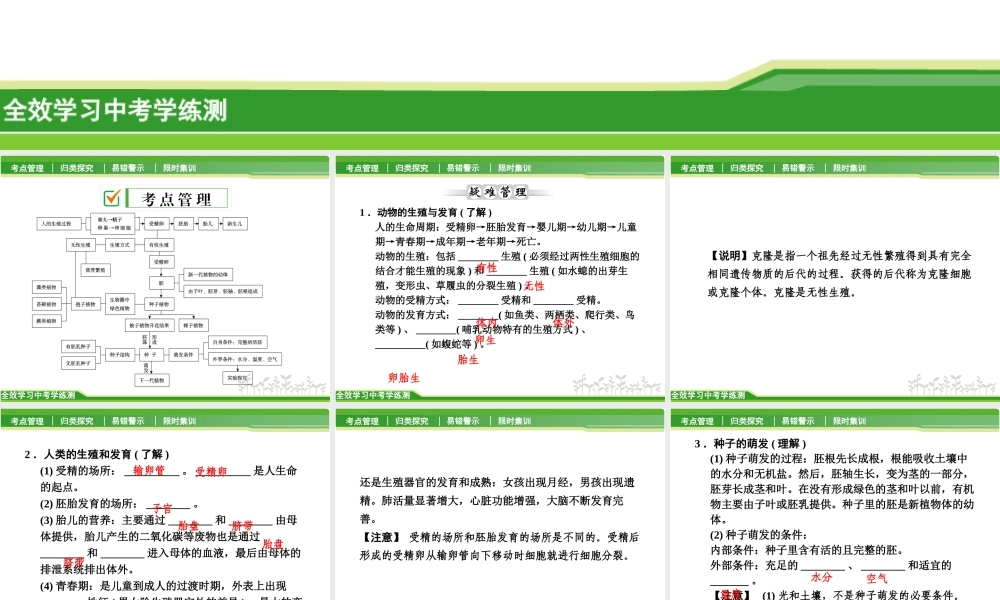Expand the 种子植物 node in the concept map
1000x600 pixels.
tap(158, 304)
